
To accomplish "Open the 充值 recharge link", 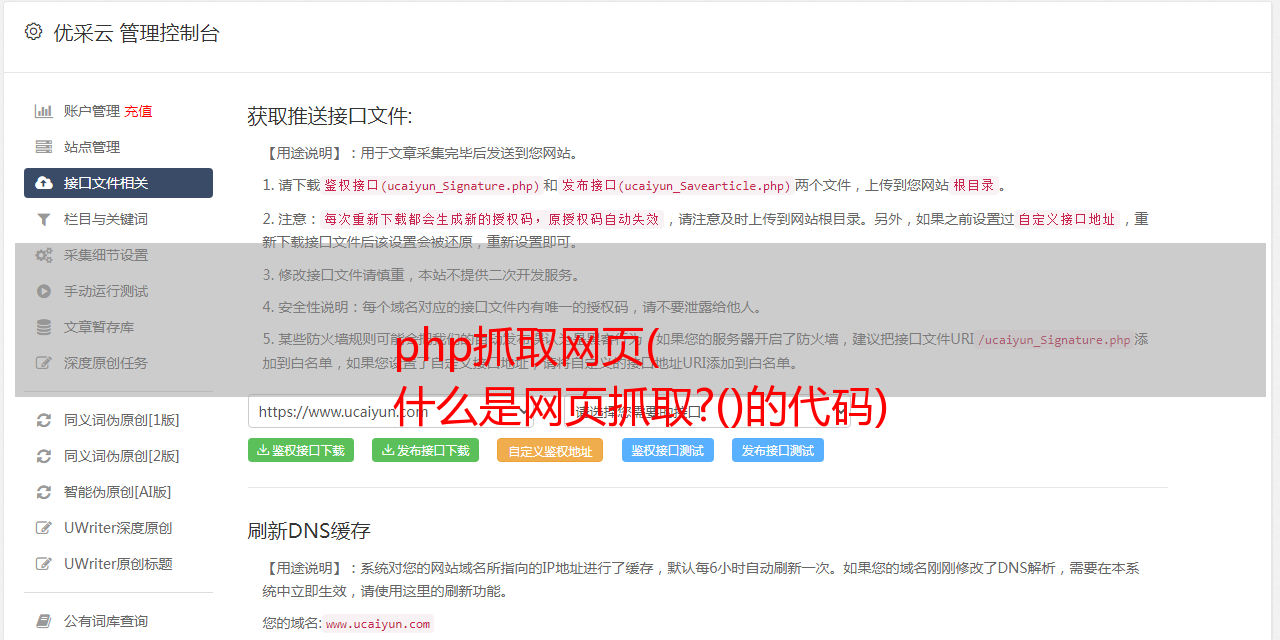I will [x=138, y=111].
